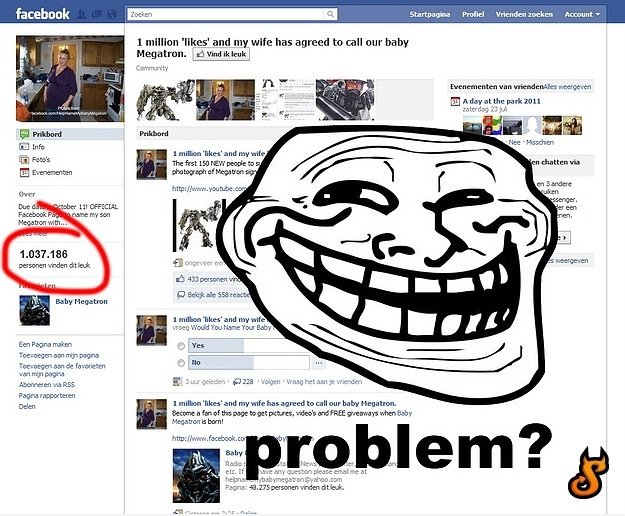Click the avatar of the poll post
The image size is (625, 516).
(x=151, y=330)
